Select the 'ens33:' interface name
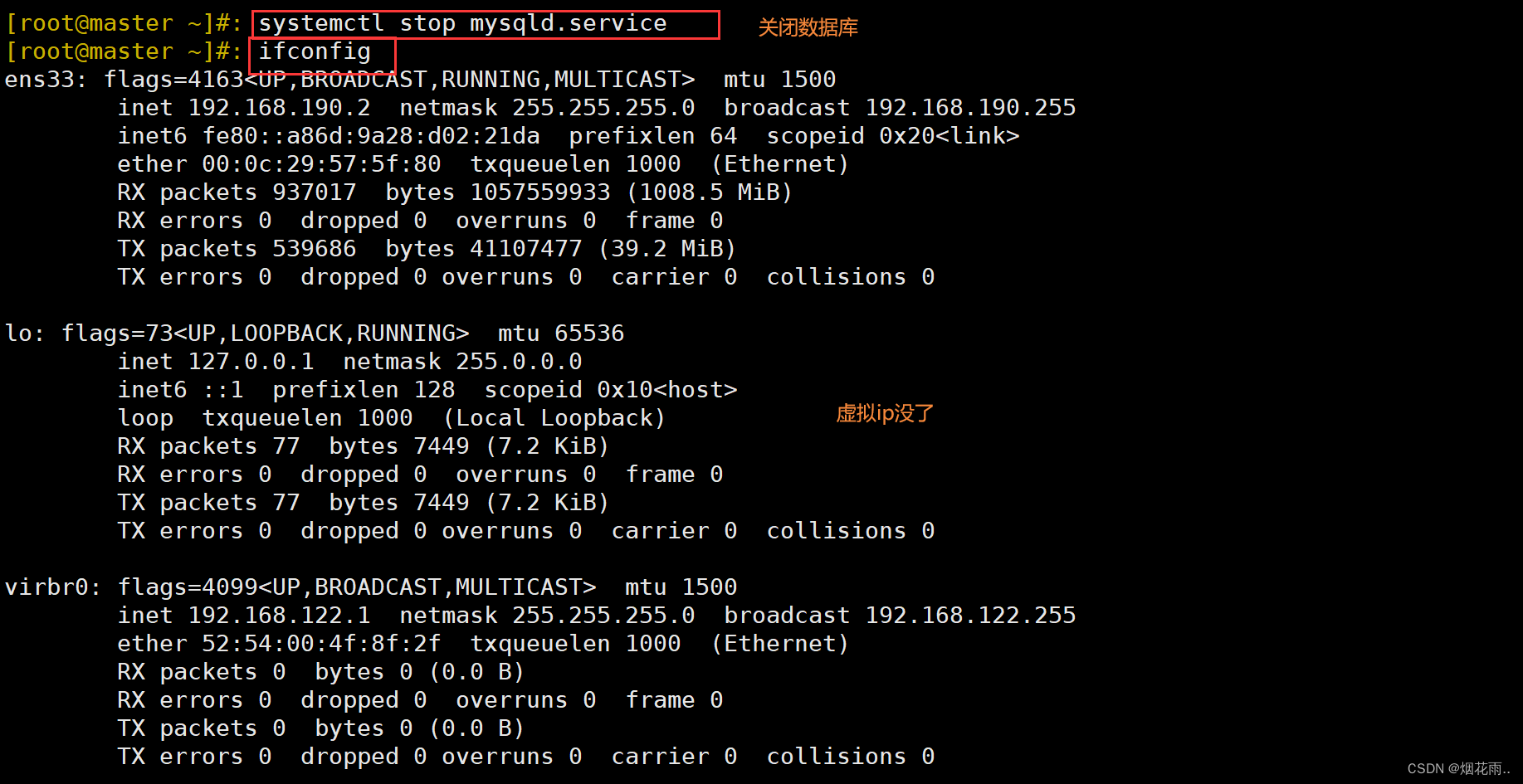The width and height of the screenshot is (1523, 784). 46,80
